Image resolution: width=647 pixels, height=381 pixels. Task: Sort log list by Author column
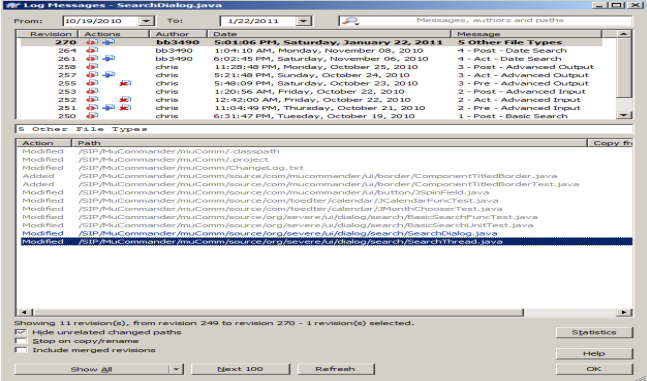[178, 34]
